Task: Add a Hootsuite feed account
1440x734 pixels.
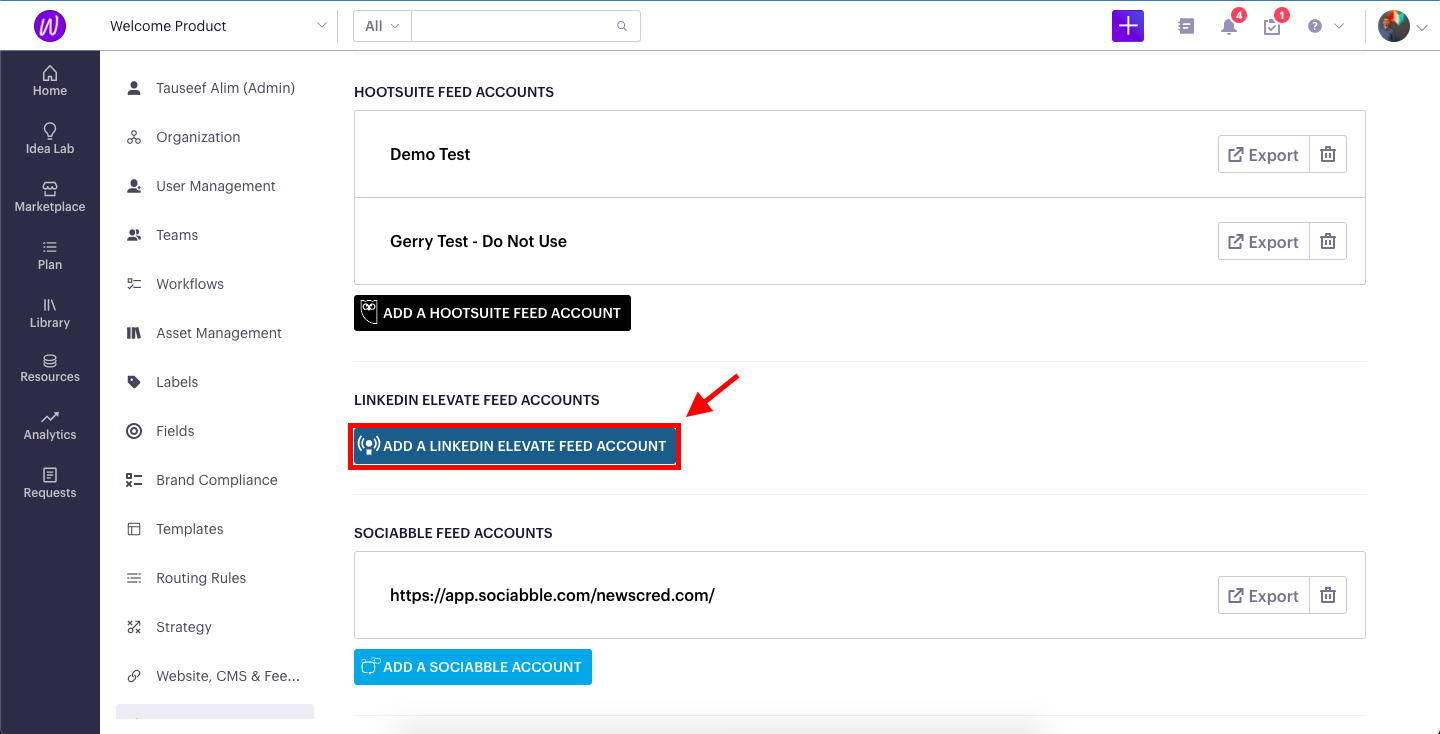Action: point(492,313)
